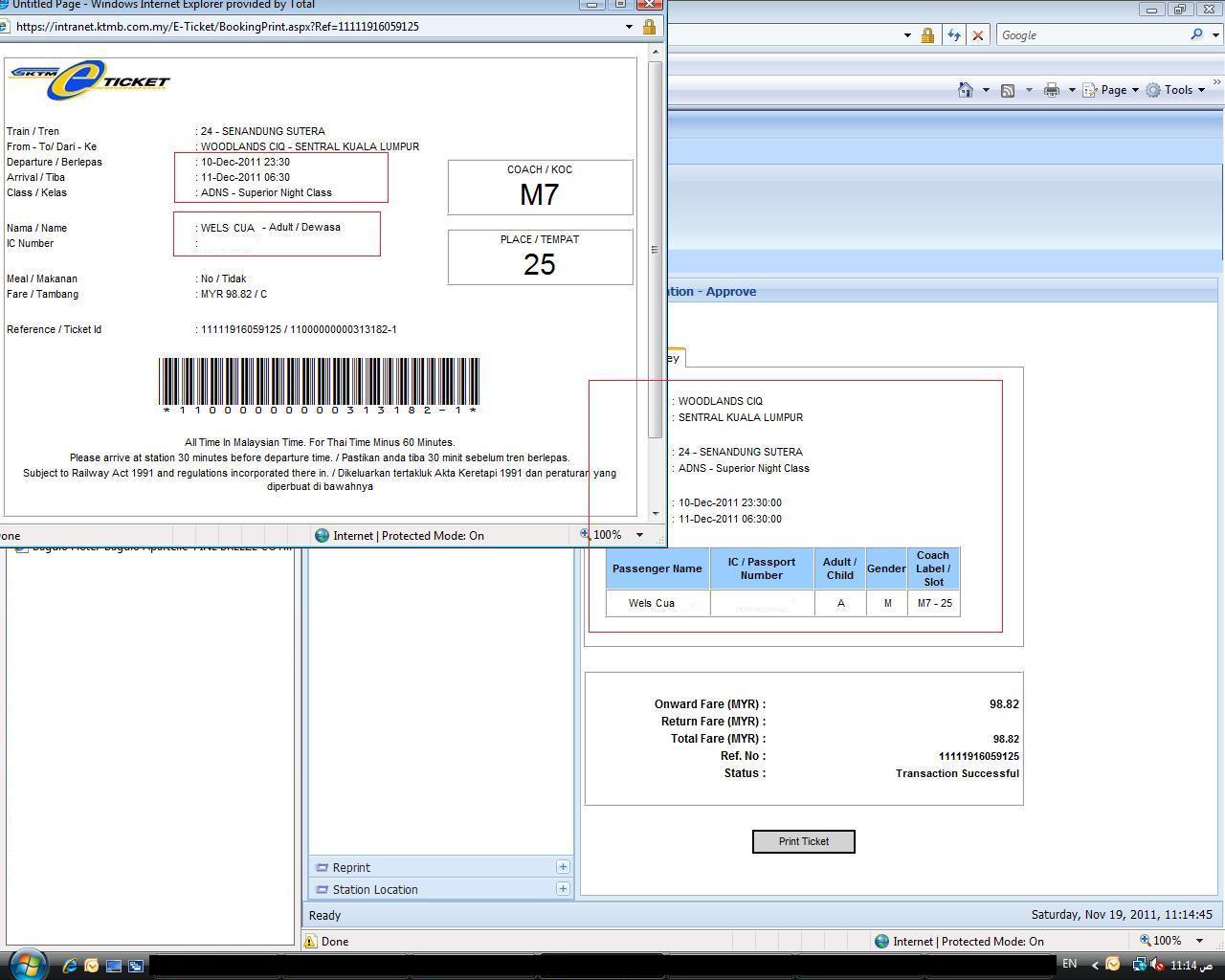The height and width of the screenshot is (980, 1225).
Task: Click the Refresh icon beside address bar
Action: point(953,35)
